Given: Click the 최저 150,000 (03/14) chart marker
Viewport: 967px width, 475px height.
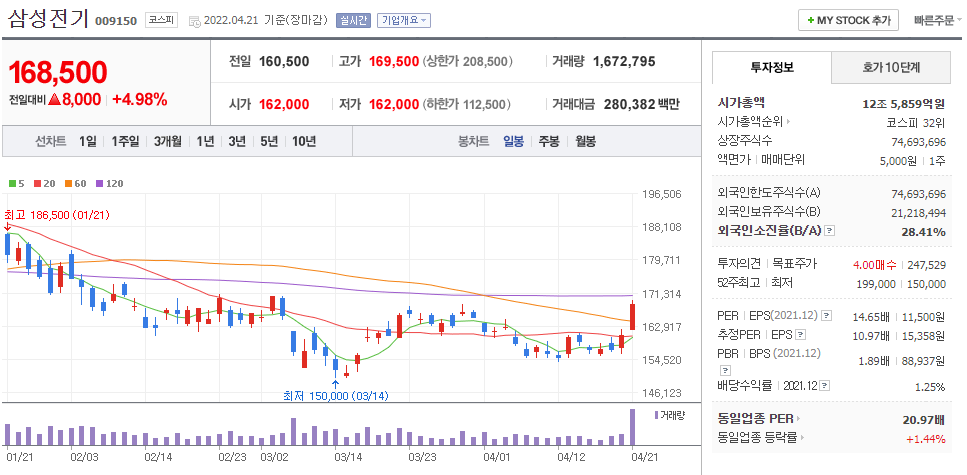Looking at the screenshot, I should tap(336, 395).
